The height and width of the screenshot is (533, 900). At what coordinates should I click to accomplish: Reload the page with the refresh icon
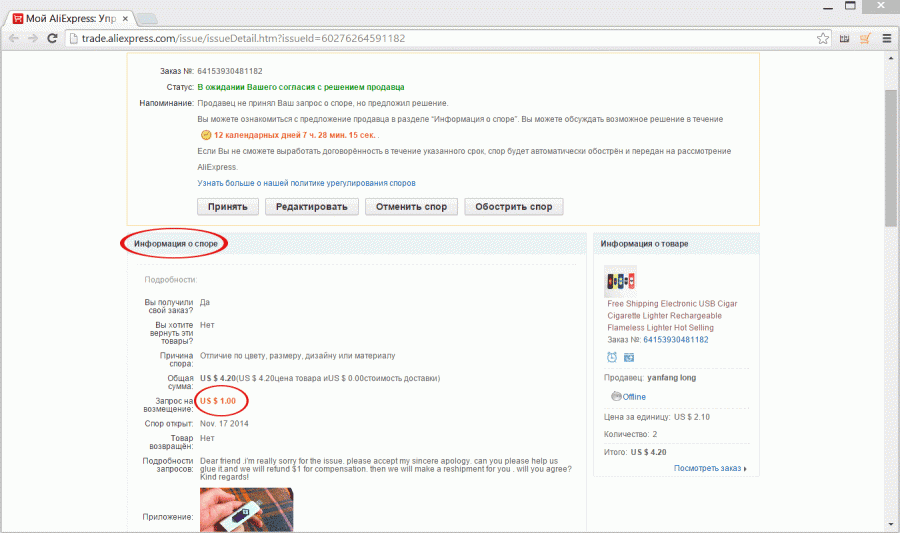tap(52, 38)
